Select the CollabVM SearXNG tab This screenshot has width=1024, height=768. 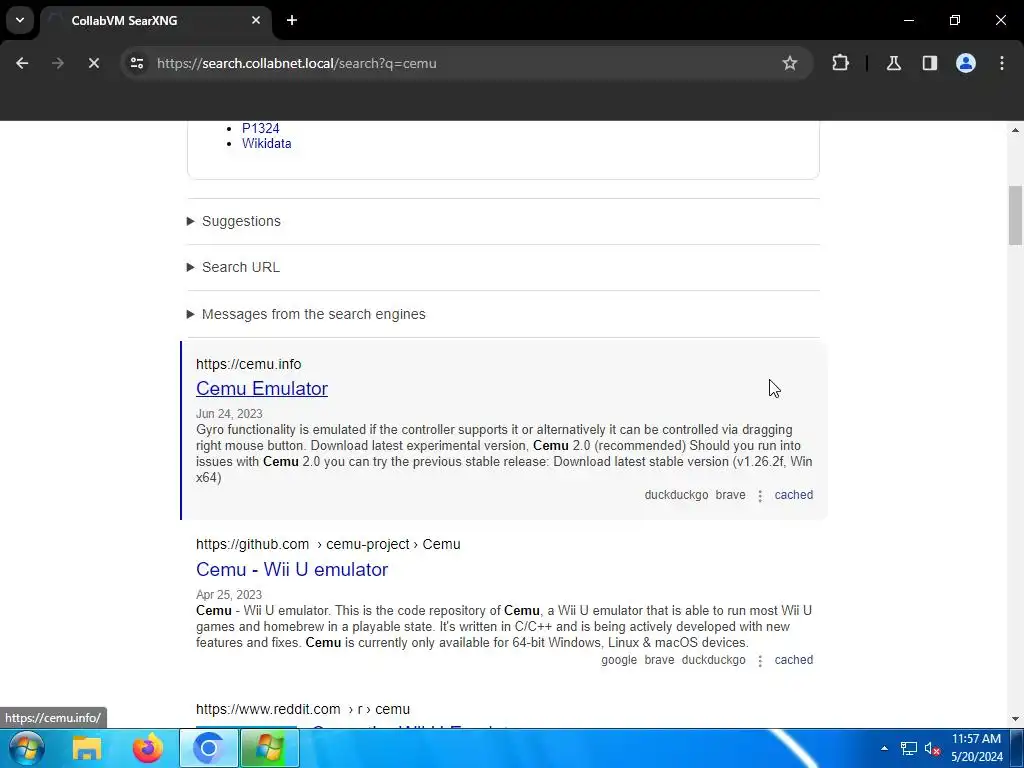(x=155, y=20)
